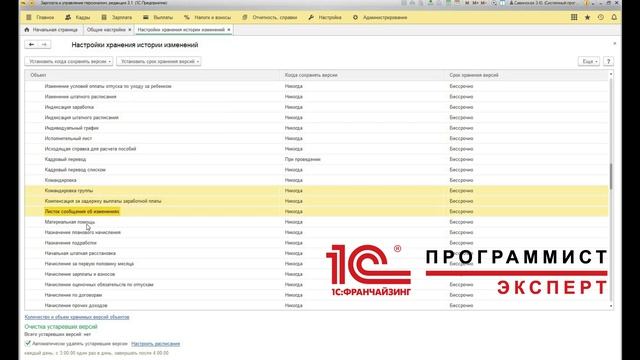Open the Администрирование section

(x=380, y=18)
